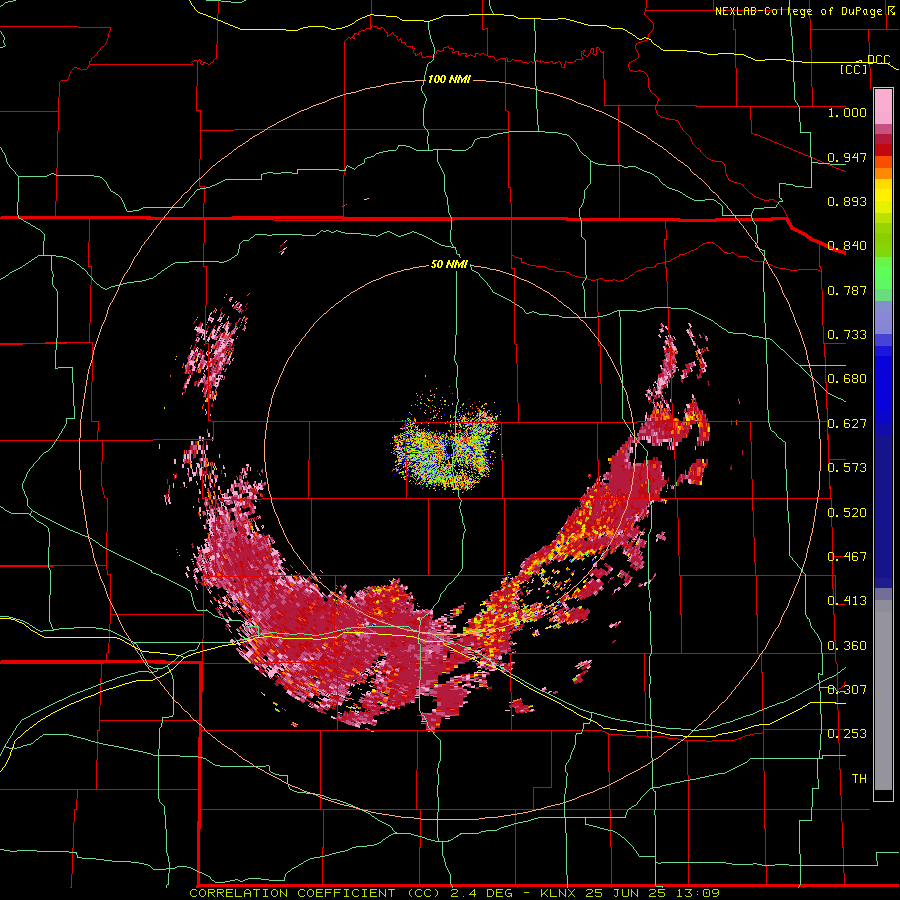Click the light pink top color bar segment
This screenshot has height=900, width=900.
point(883,106)
